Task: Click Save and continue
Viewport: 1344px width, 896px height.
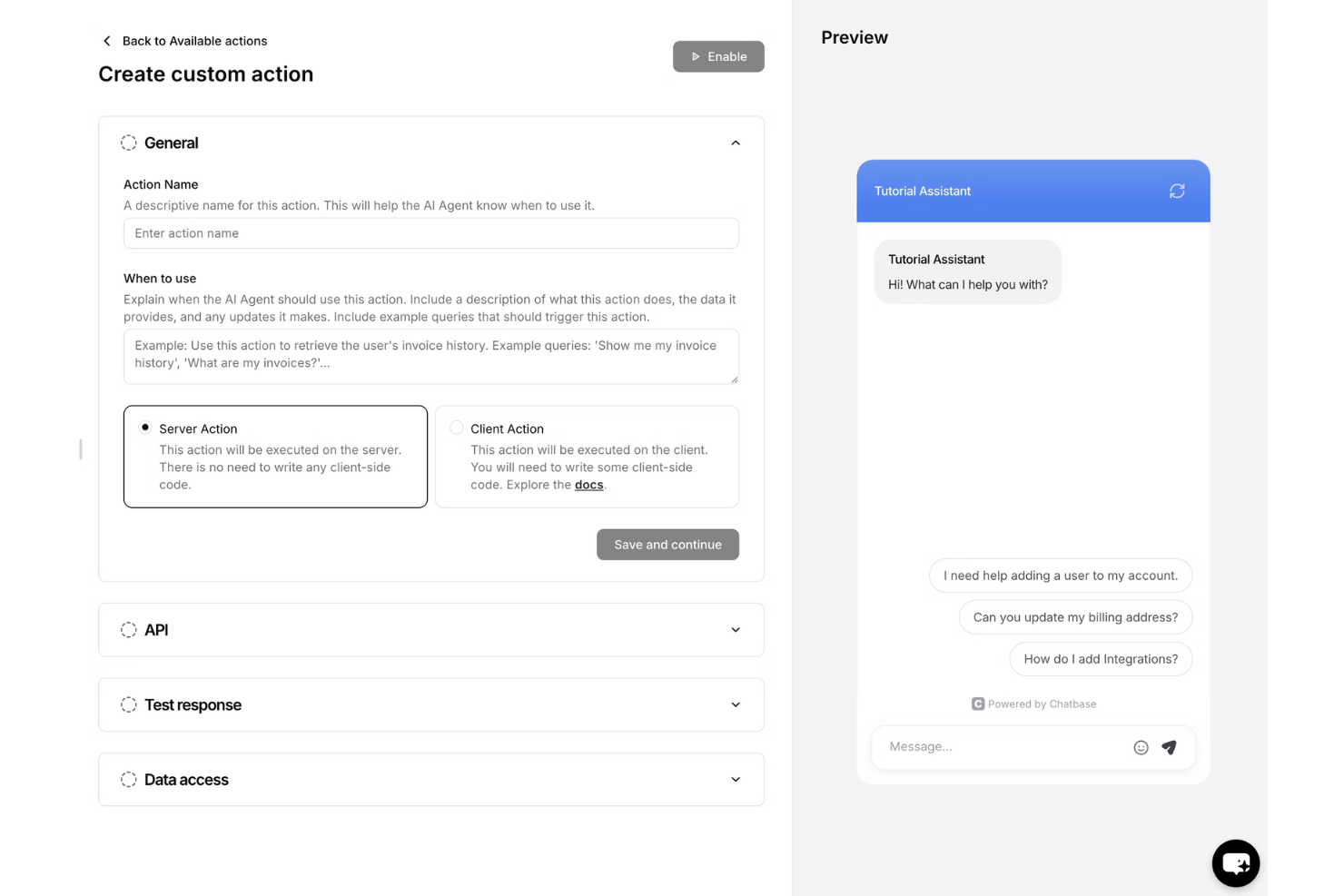Action: [667, 545]
